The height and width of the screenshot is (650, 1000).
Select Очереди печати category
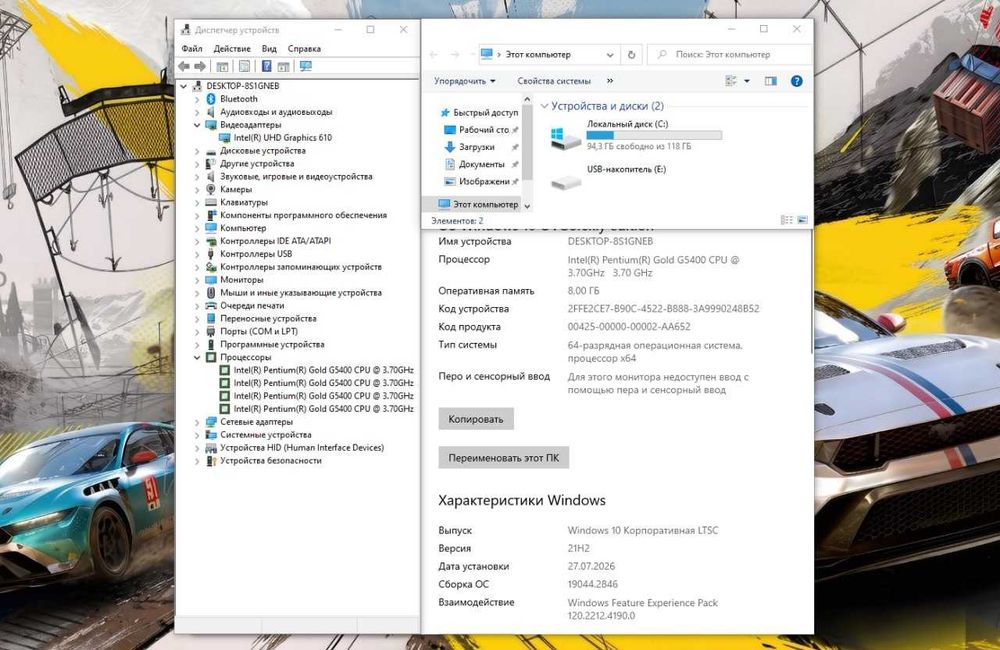[252, 306]
